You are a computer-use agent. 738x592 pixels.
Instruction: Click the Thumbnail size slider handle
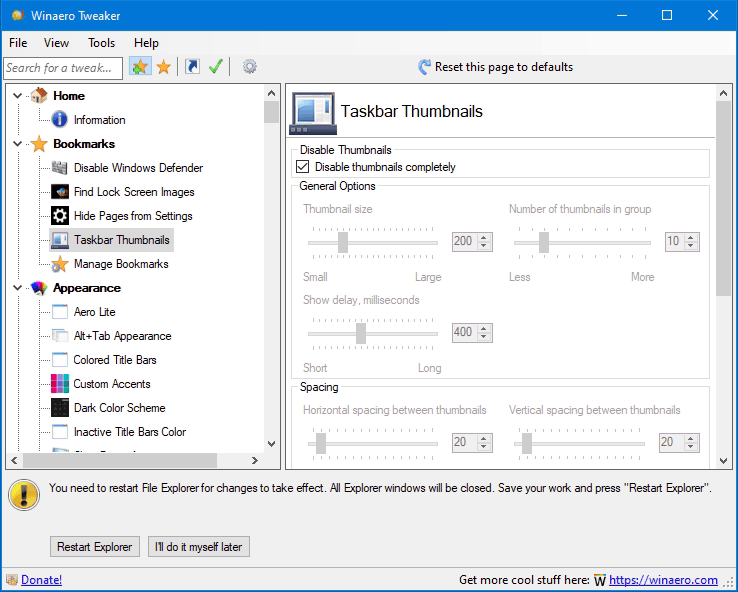pos(343,242)
